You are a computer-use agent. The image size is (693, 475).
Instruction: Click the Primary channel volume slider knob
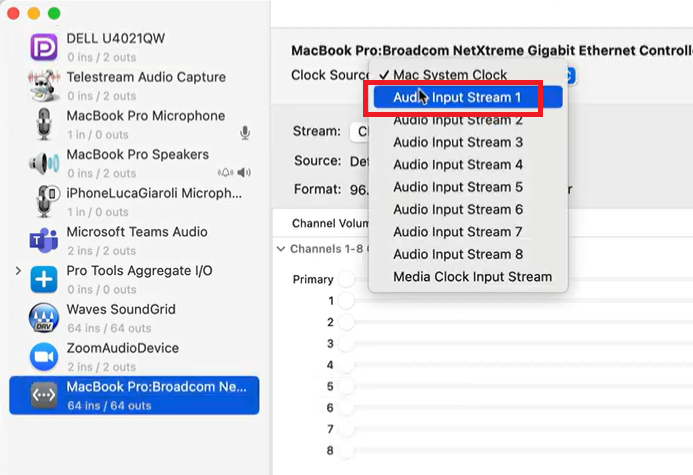(346, 279)
